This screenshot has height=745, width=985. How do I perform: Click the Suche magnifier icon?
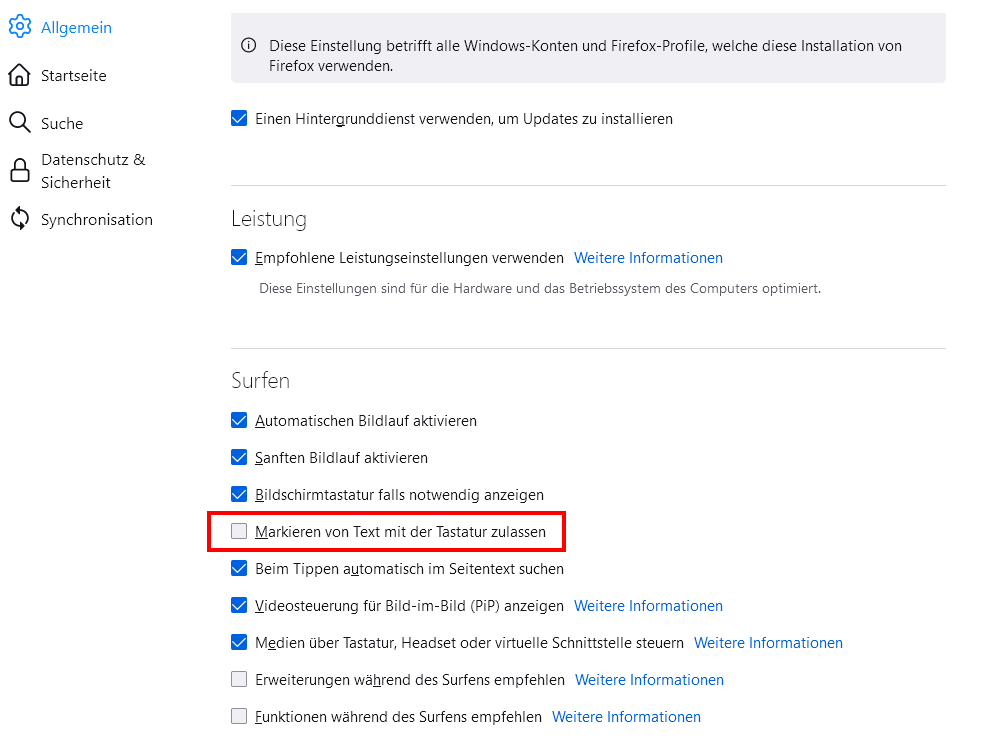[x=20, y=123]
